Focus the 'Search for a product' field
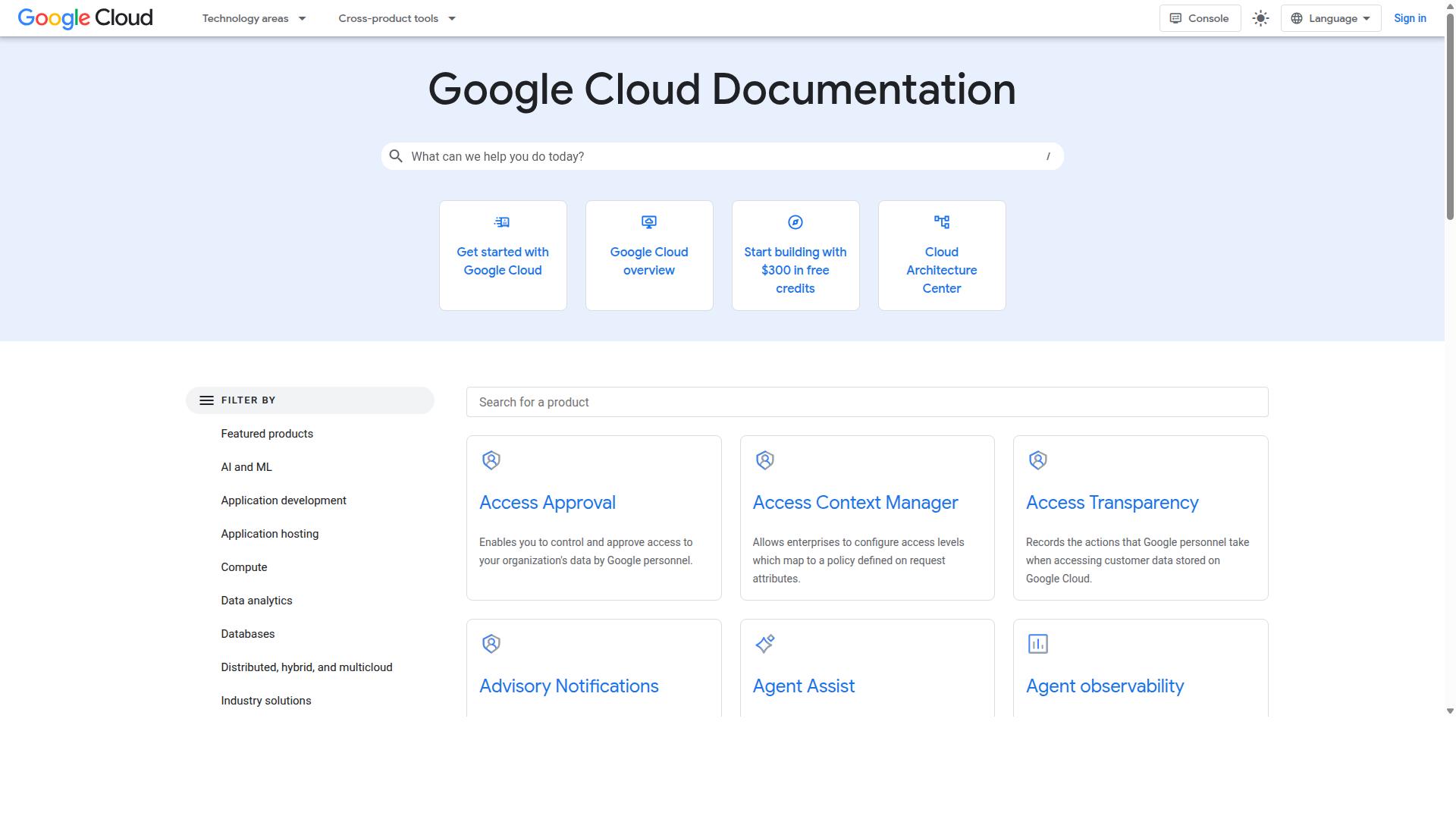The width and height of the screenshot is (1456, 819). click(x=867, y=402)
